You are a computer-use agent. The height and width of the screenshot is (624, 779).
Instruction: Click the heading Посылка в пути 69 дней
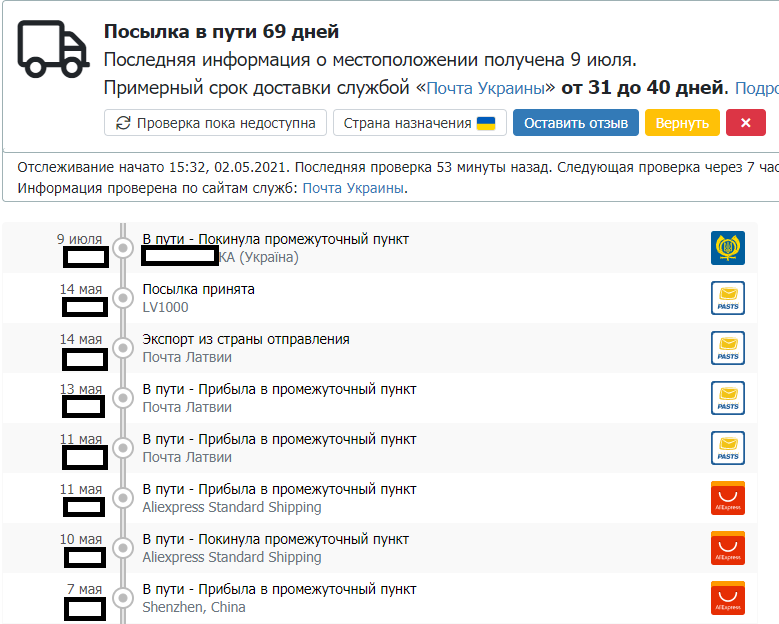[222, 32]
